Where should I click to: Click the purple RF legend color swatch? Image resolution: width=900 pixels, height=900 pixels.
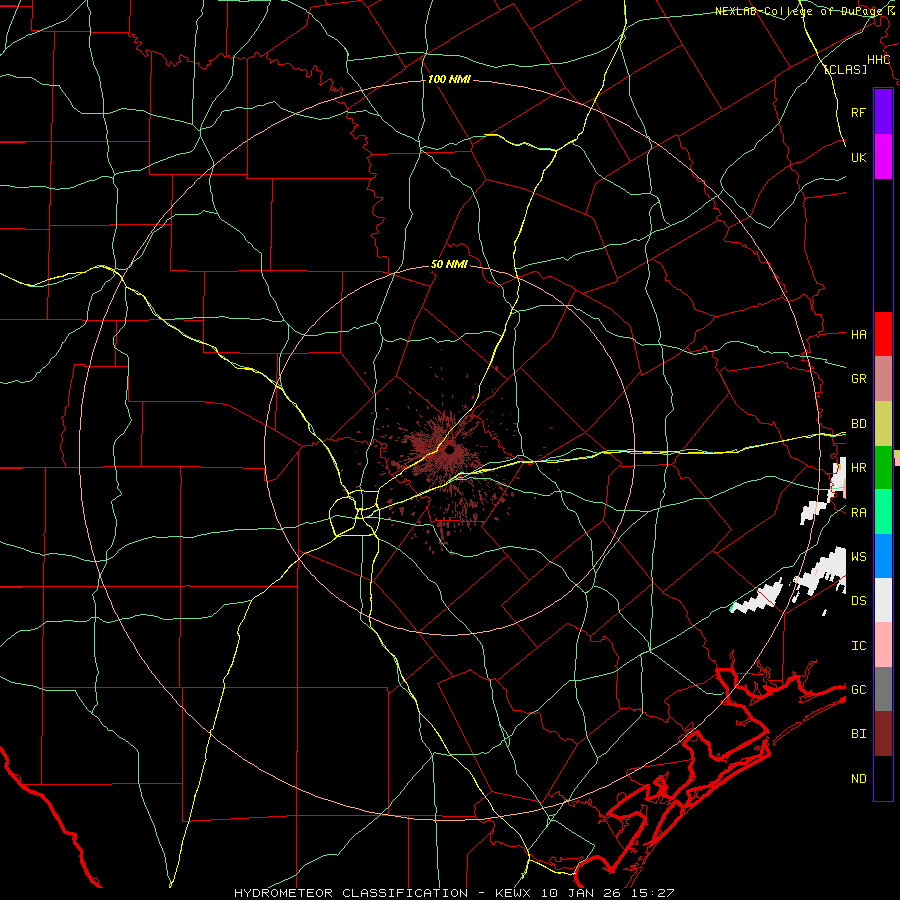pos(883,112)
